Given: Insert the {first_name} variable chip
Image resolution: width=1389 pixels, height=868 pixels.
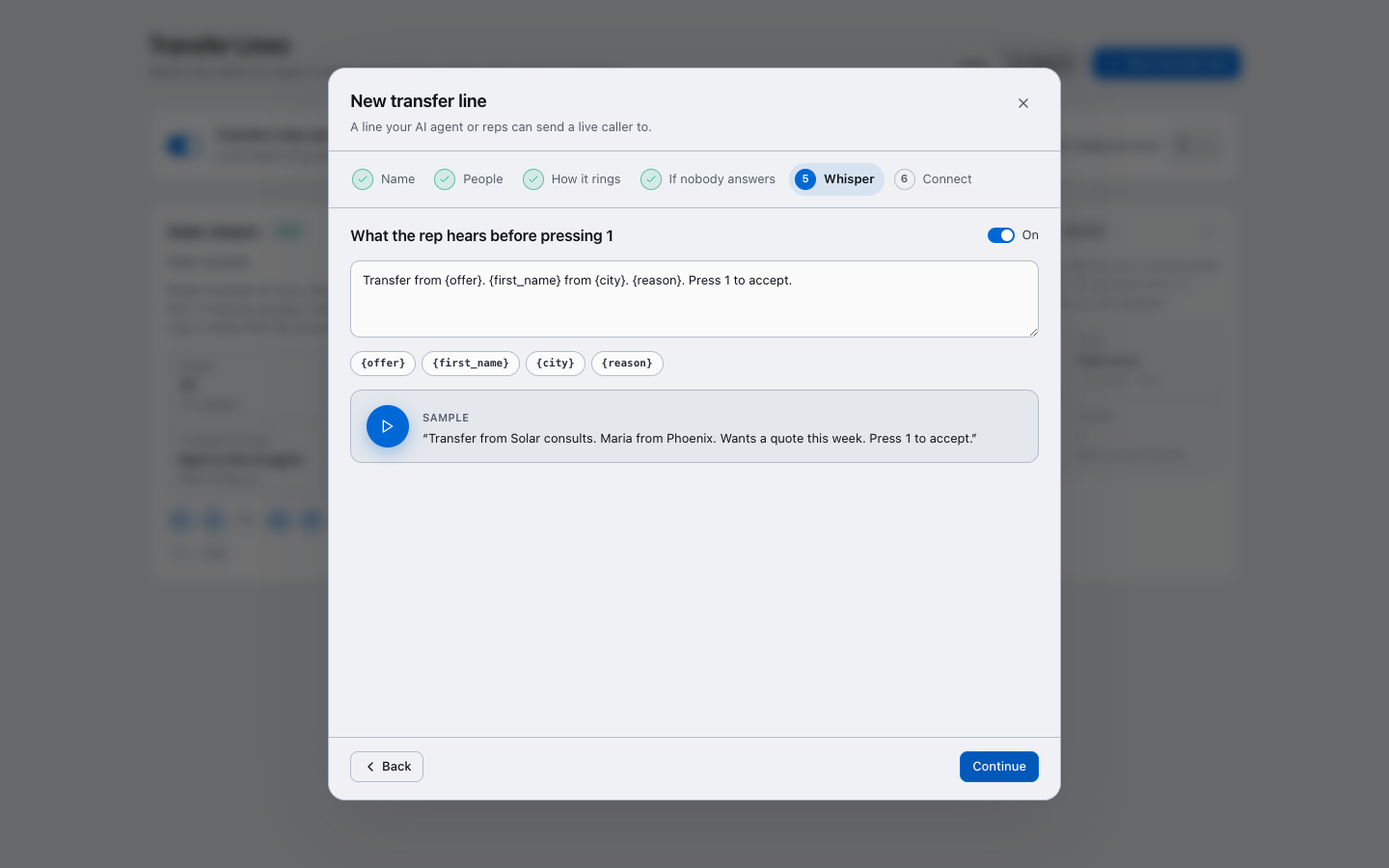Looking at the screenshot, I should (x=471, y=364).
